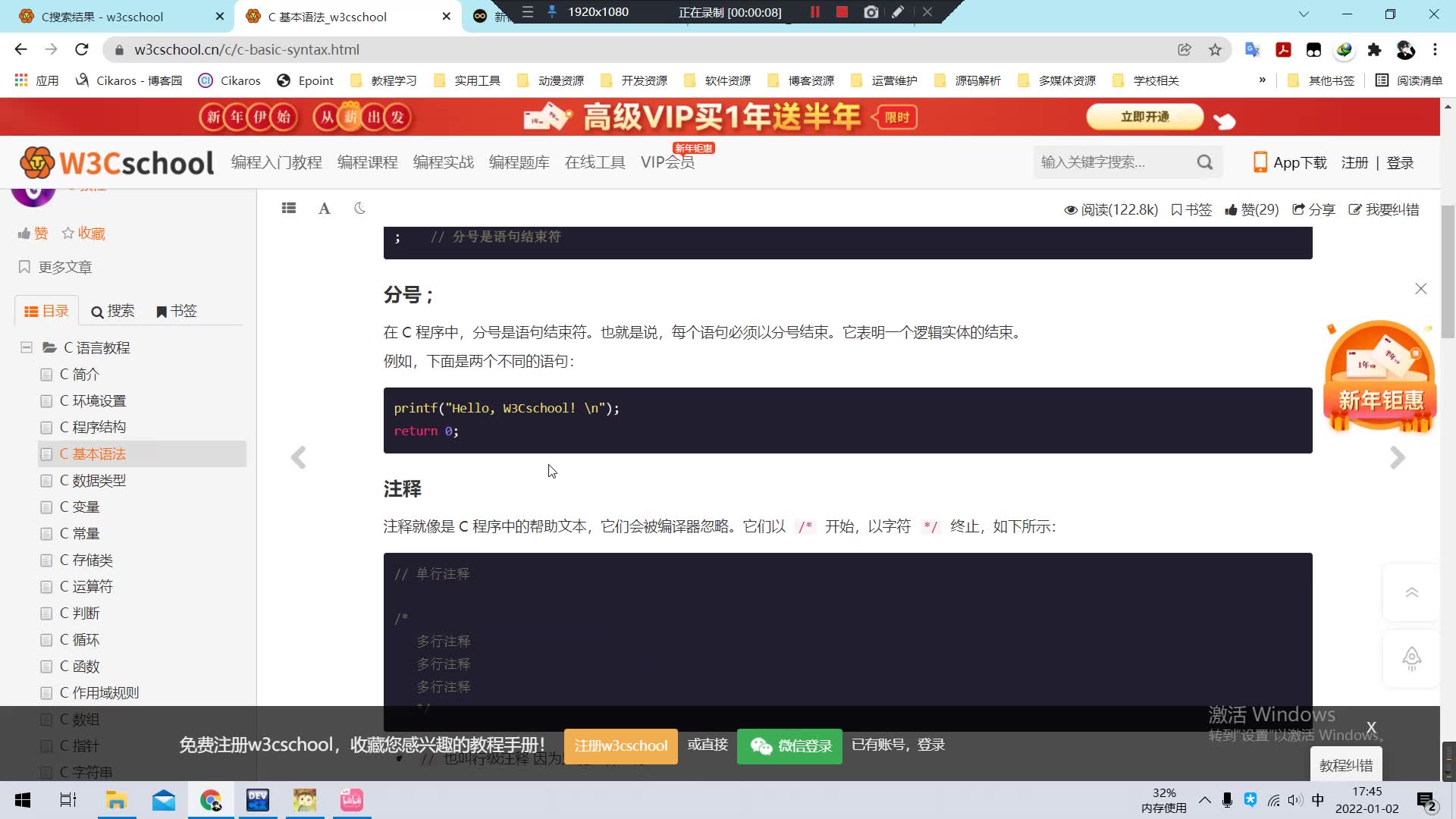The image size is (1456, 819).
Task: Open the taskbar notification center
Action: coord(1426,802)
